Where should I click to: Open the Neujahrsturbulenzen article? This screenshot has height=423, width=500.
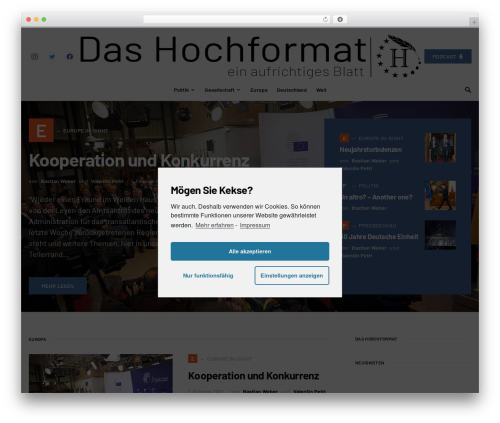tap(370, 150)
